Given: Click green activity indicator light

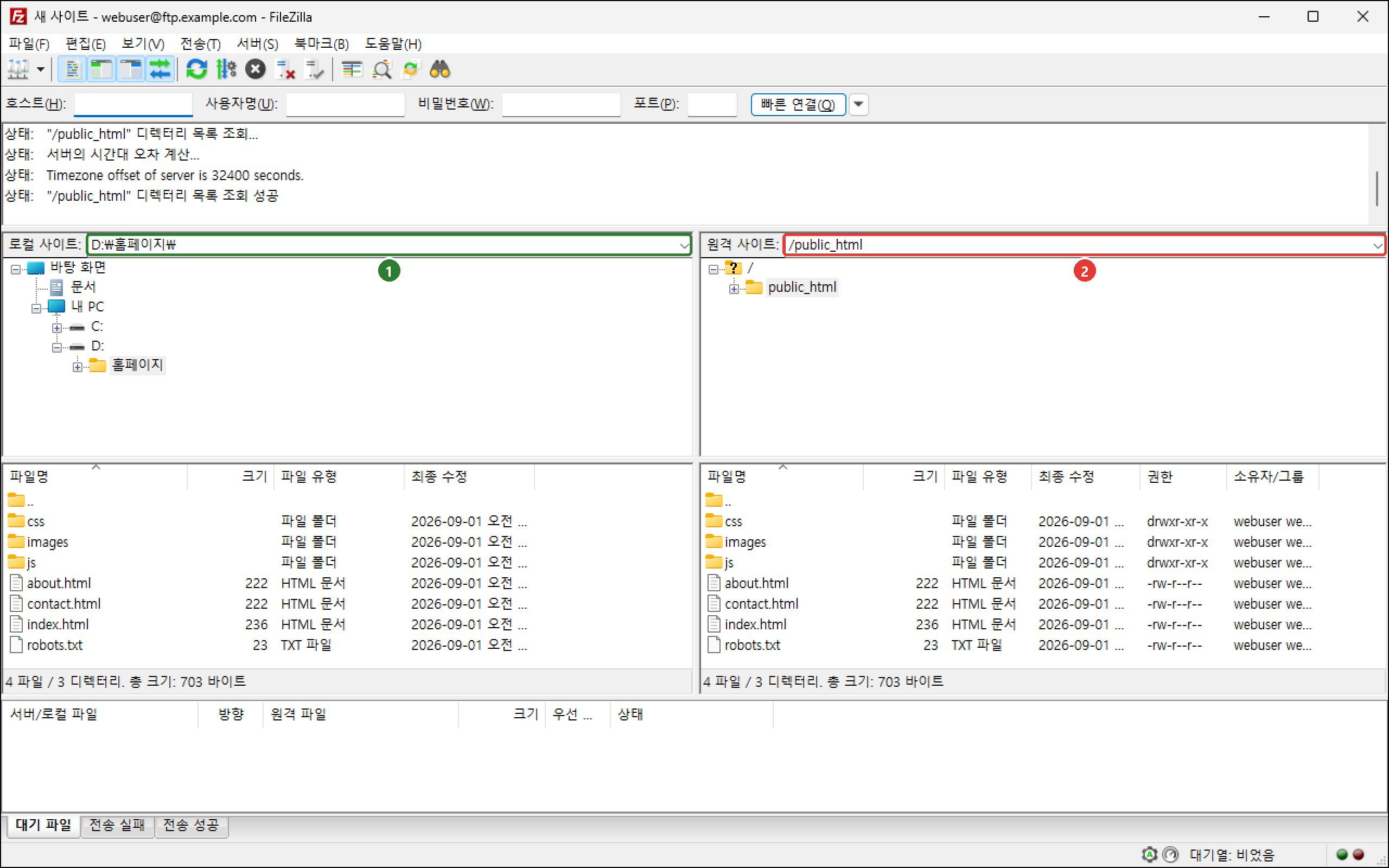Looking at the screenshot, I should [x=1342, y=854].
